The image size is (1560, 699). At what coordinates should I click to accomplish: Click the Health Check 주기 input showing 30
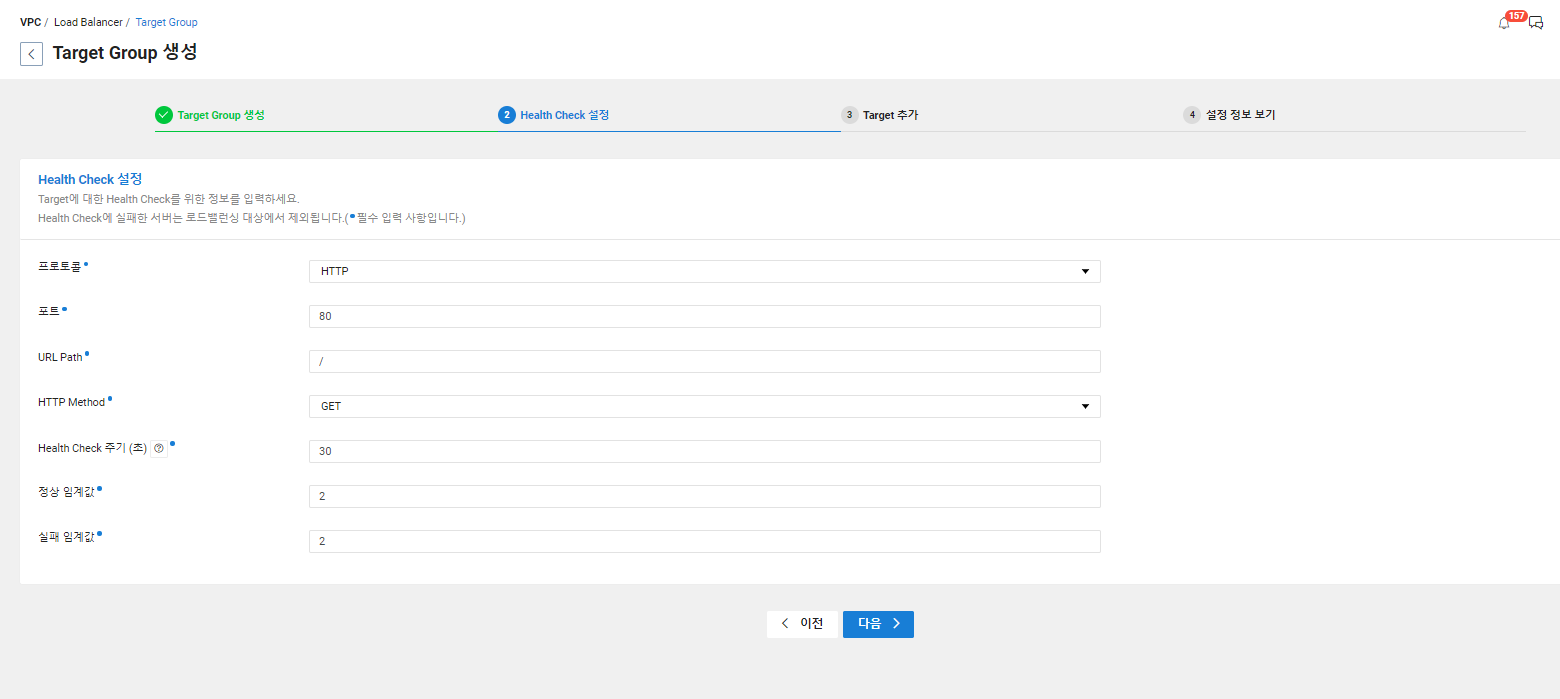703,451
